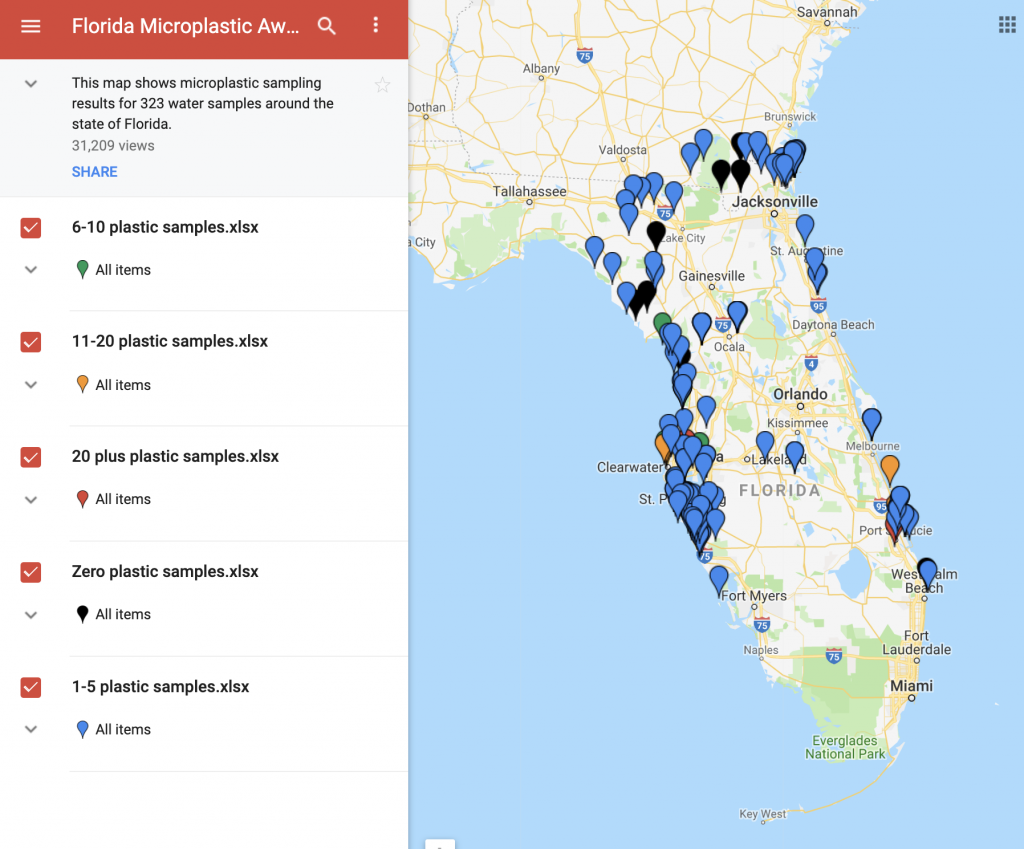This screenshot has width=1024, height=849.
Task: Expand All items under 1-5 plastic samples
Action: 31,730
